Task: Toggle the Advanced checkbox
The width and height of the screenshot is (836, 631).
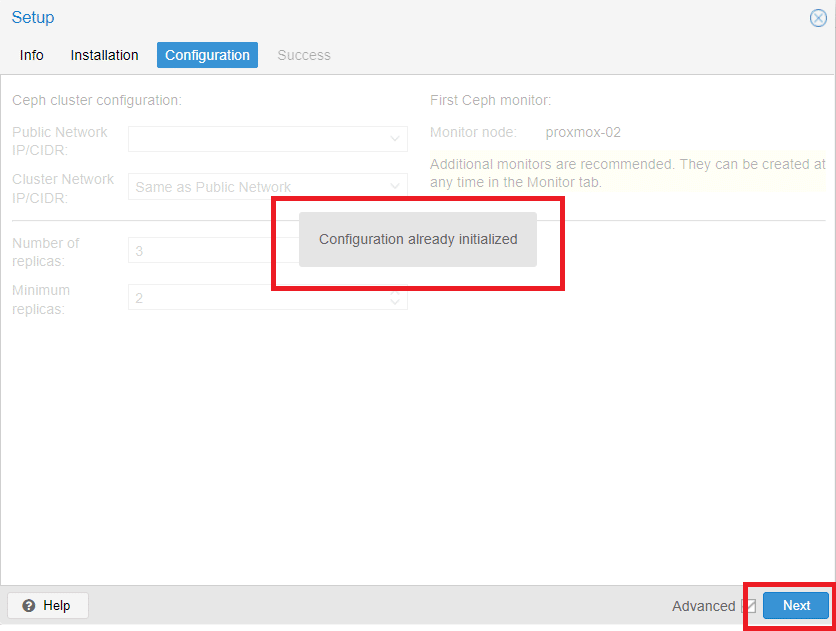Action: [x=749, y=606]
